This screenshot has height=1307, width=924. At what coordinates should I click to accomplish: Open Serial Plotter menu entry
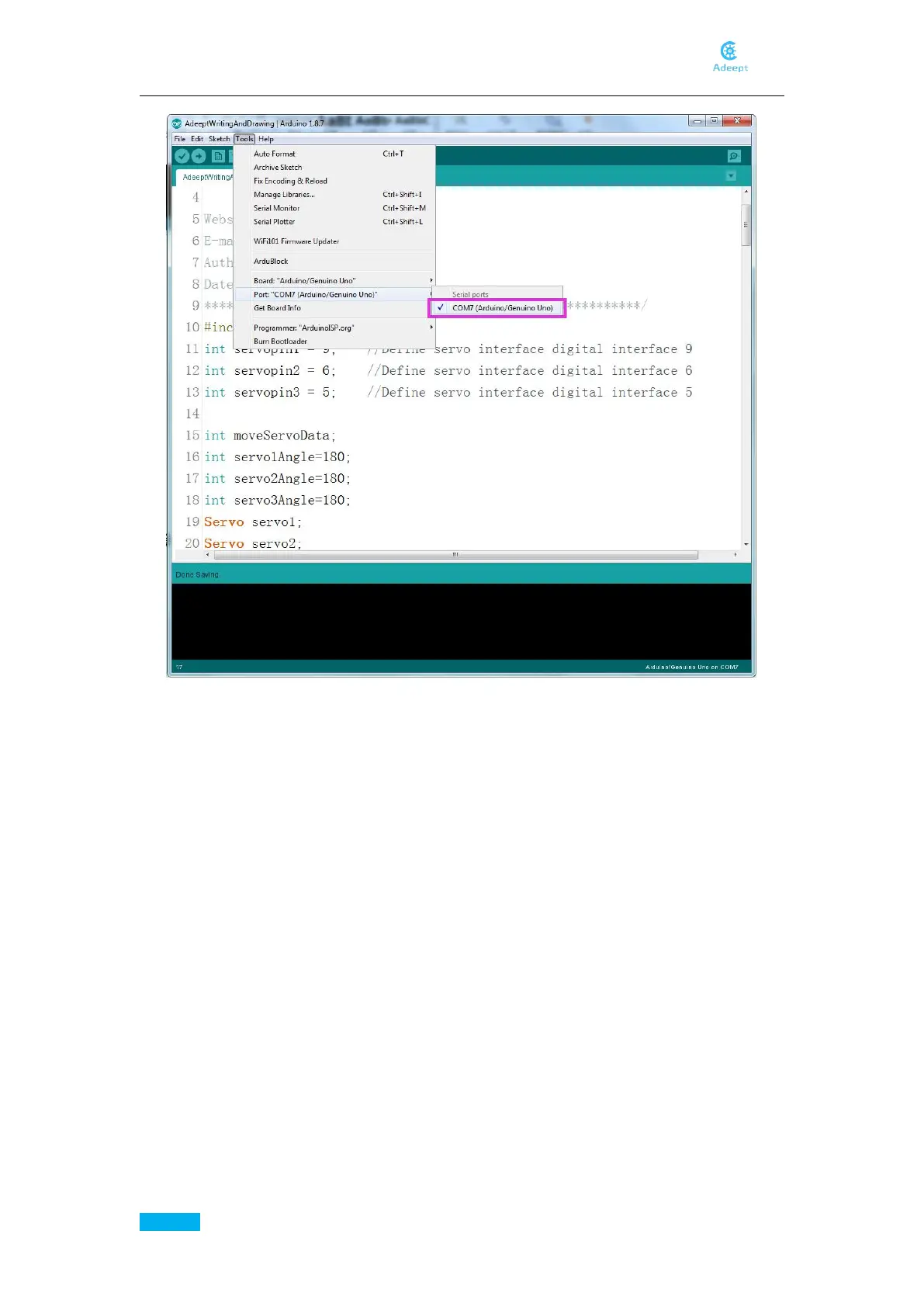[x=334, y=222]
